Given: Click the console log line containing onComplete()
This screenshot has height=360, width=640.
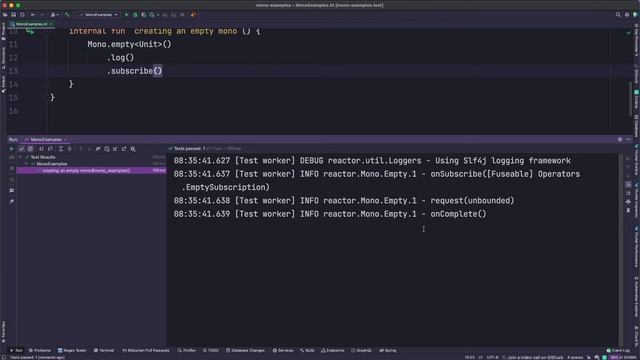Looking at the screenshot, I should pyautogui.click(x=330, y=214).
